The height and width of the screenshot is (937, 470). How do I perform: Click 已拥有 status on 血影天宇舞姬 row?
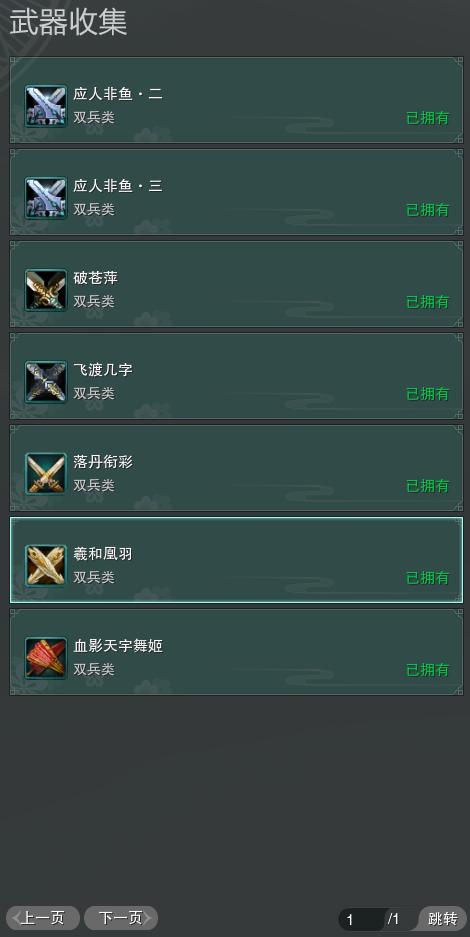(x=428, y=670)
